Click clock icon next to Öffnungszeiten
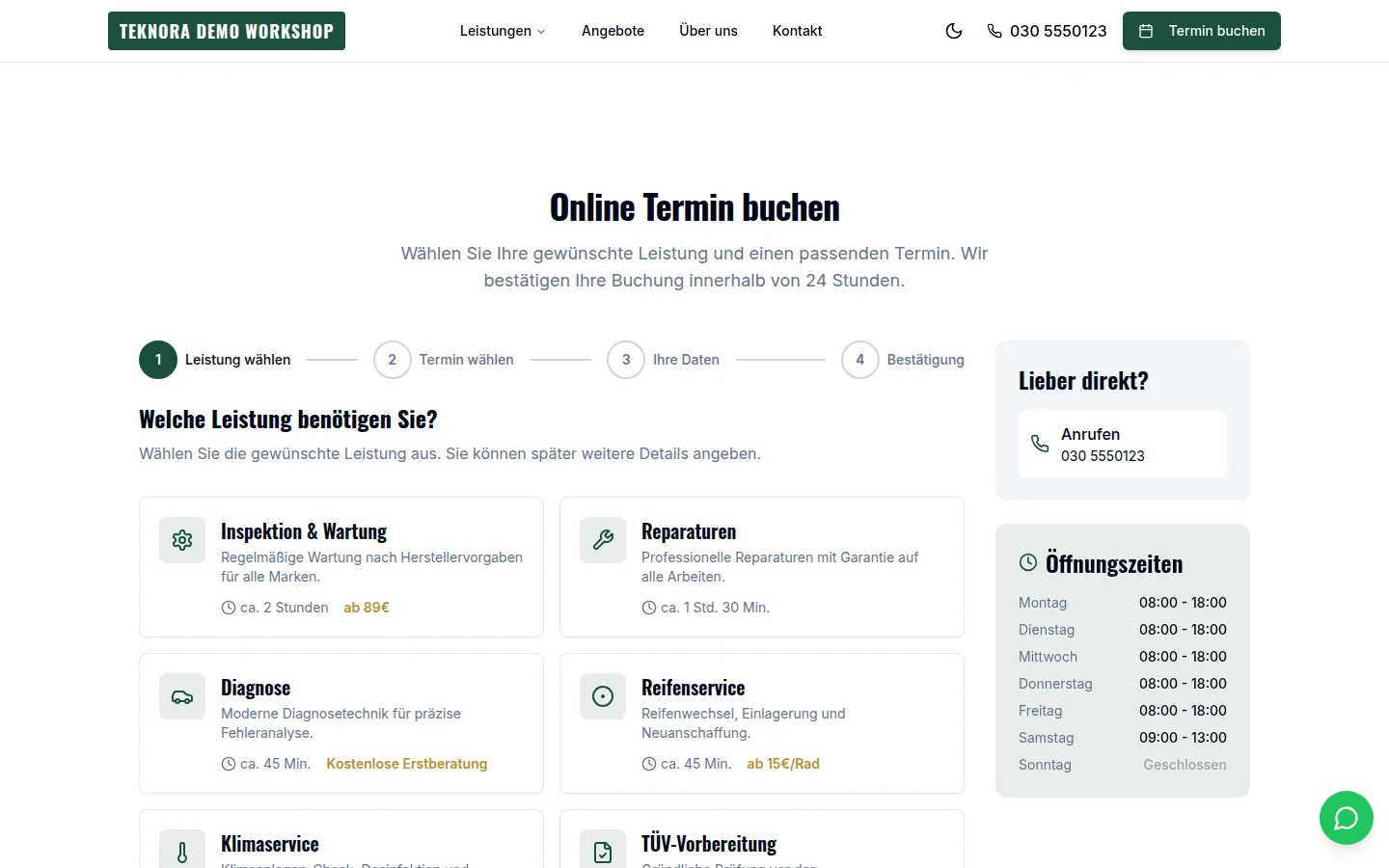Screen dimensions: 1389x868 [x=1028, y=562]
